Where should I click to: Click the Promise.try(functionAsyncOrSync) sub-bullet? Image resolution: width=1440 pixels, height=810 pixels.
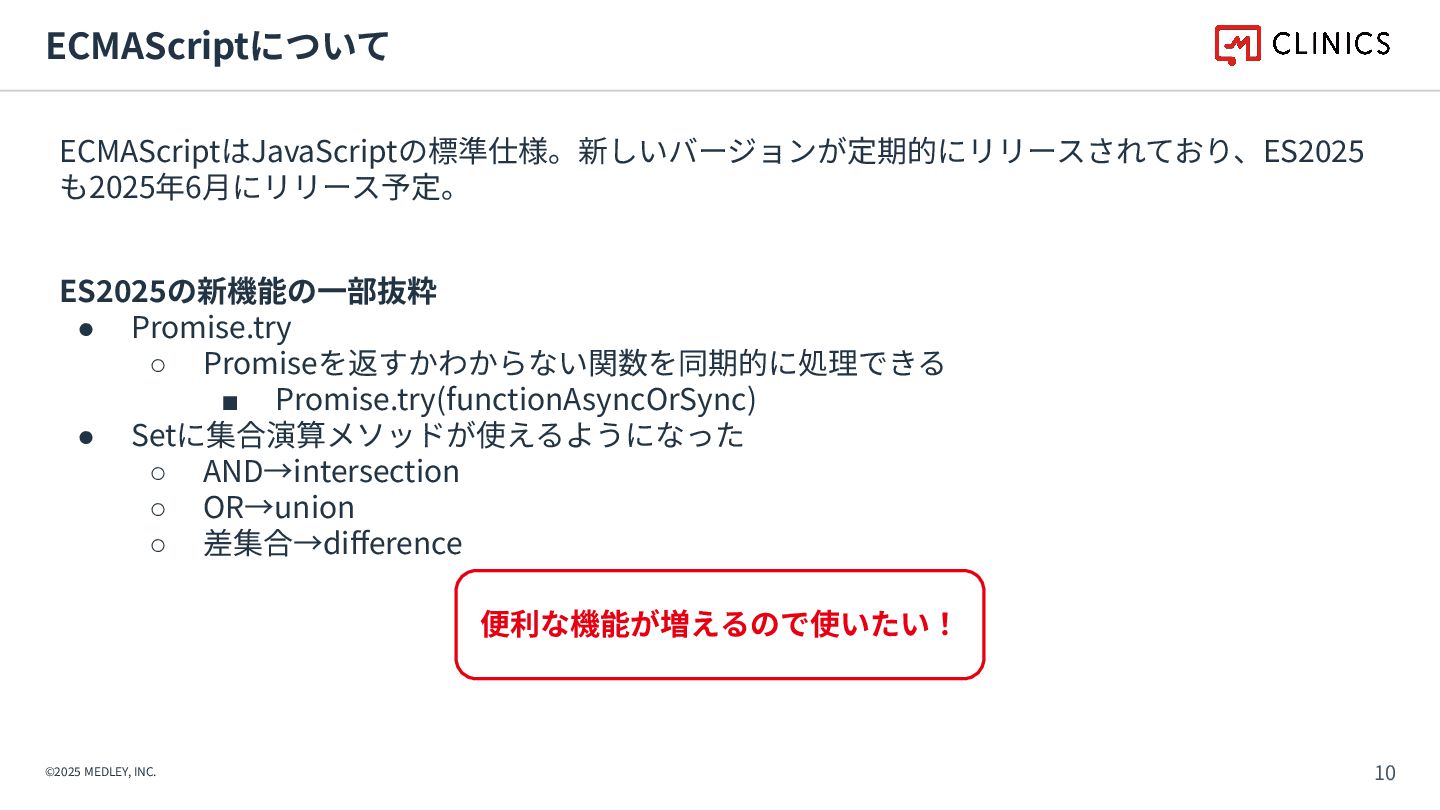[x=516, y=399]
